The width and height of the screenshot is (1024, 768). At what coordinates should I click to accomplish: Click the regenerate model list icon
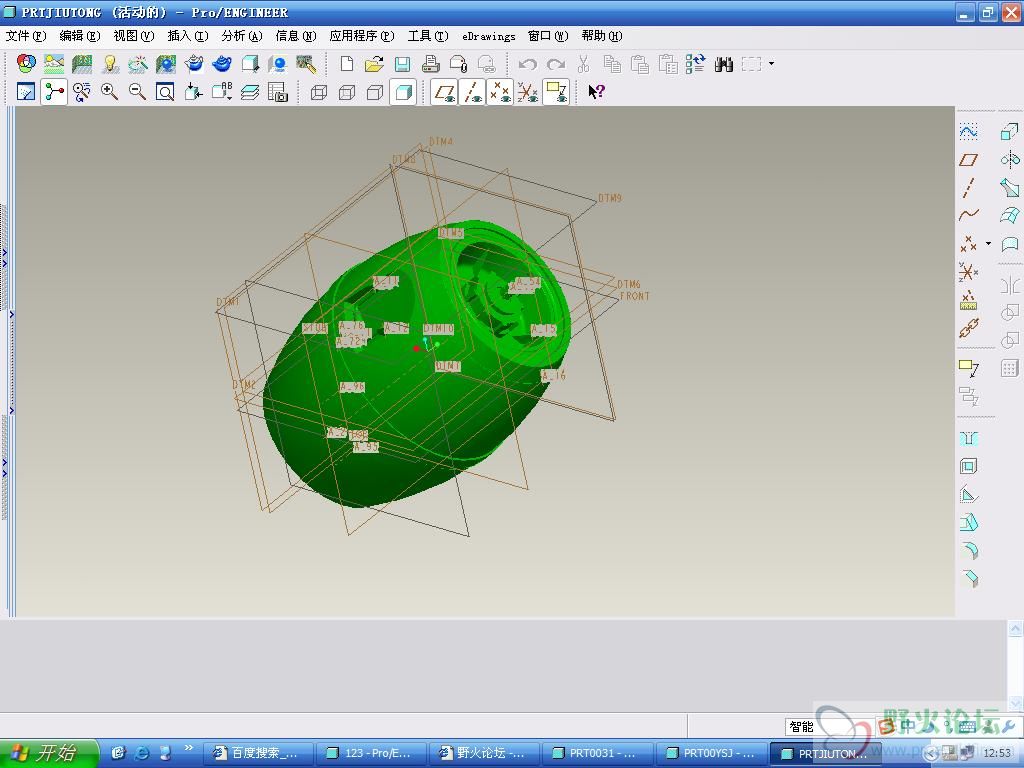pyautogui.click(x=696, y=64)
